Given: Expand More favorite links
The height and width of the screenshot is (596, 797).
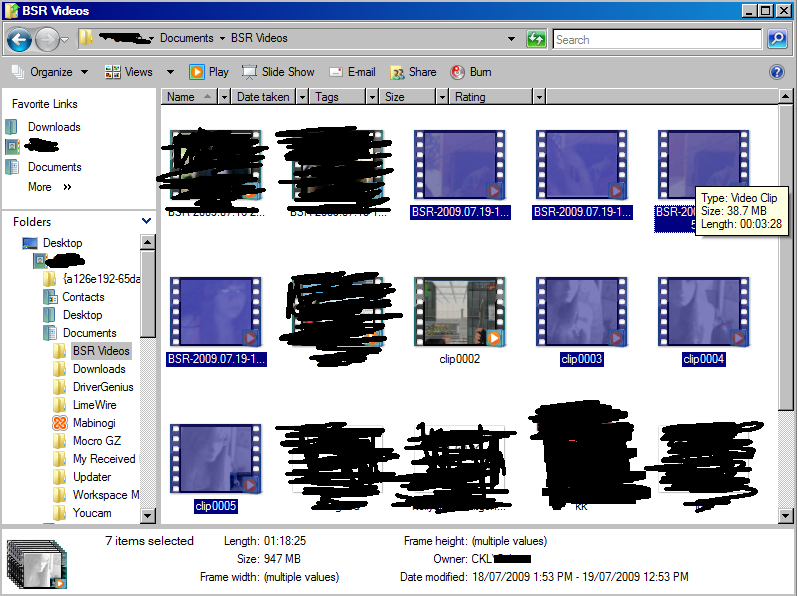Looking at the screenshot, I should tap(50, 187).
